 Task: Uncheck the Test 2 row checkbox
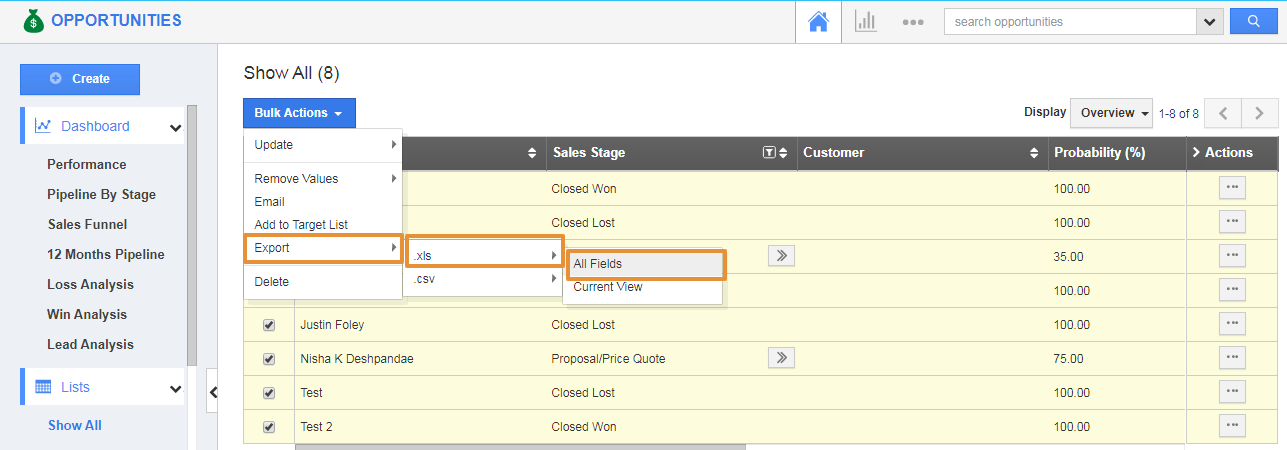[x=268, y=427]
